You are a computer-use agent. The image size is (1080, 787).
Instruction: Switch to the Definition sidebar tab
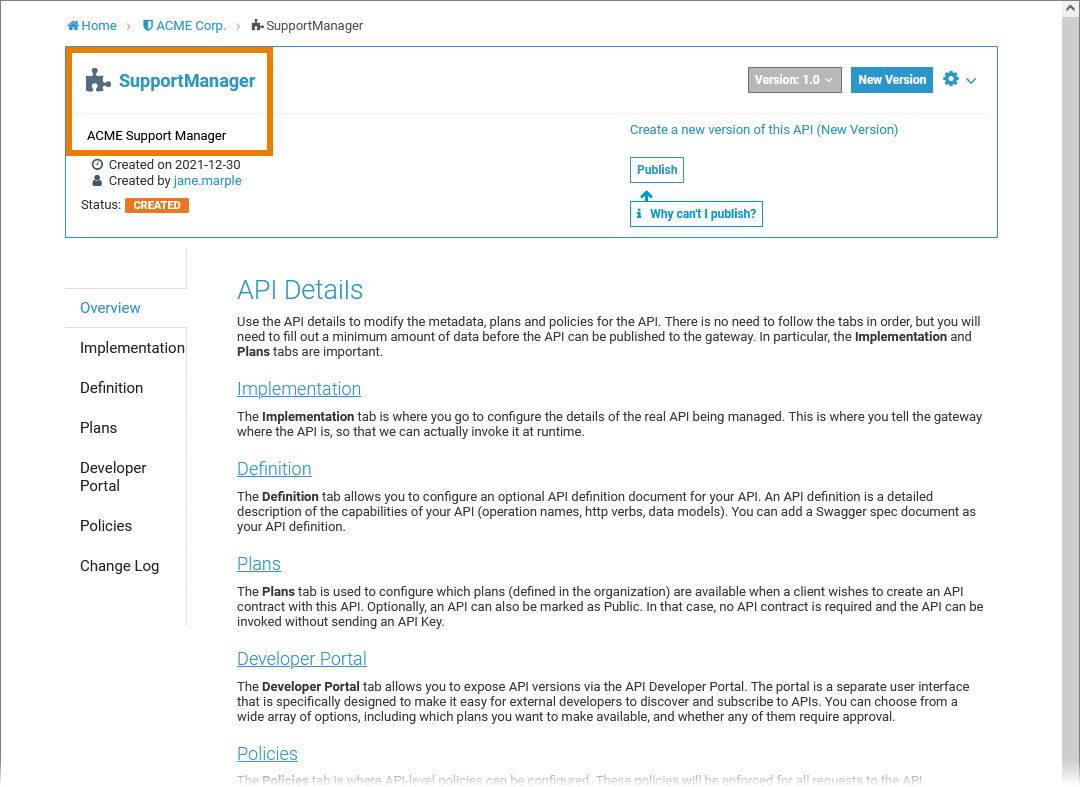[112, 388]
